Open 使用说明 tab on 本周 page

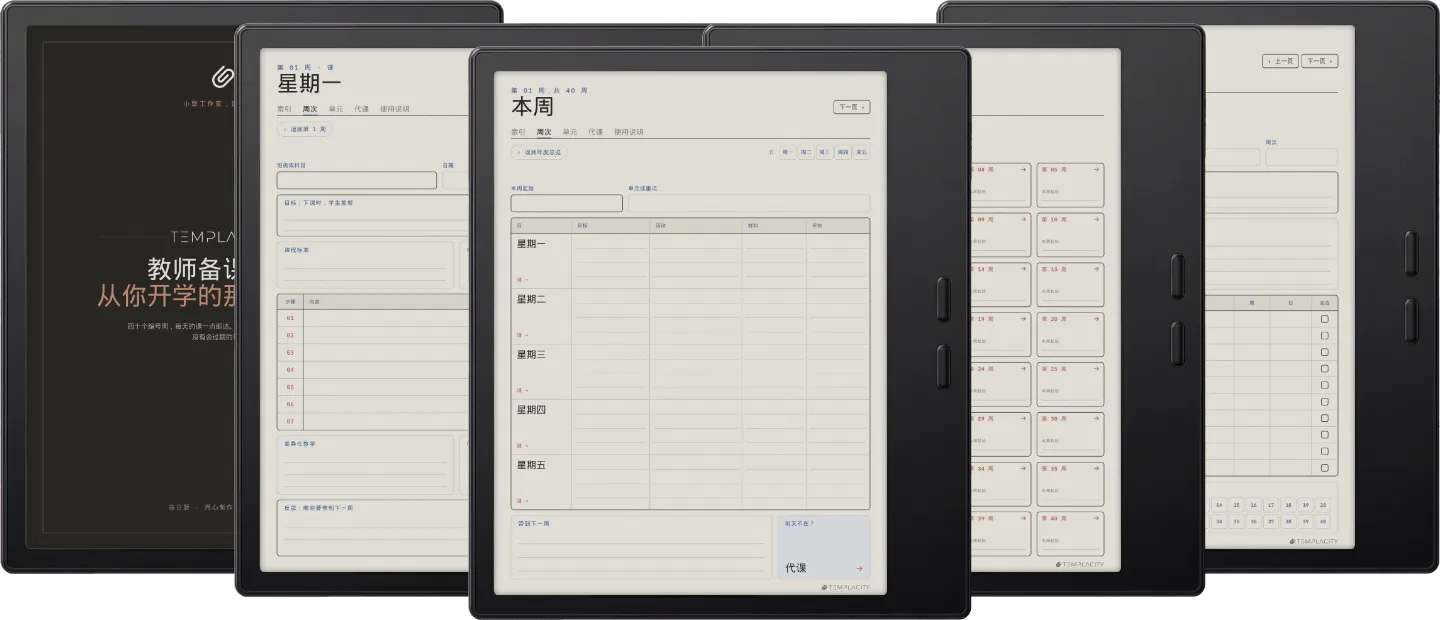tap(629, 132)
